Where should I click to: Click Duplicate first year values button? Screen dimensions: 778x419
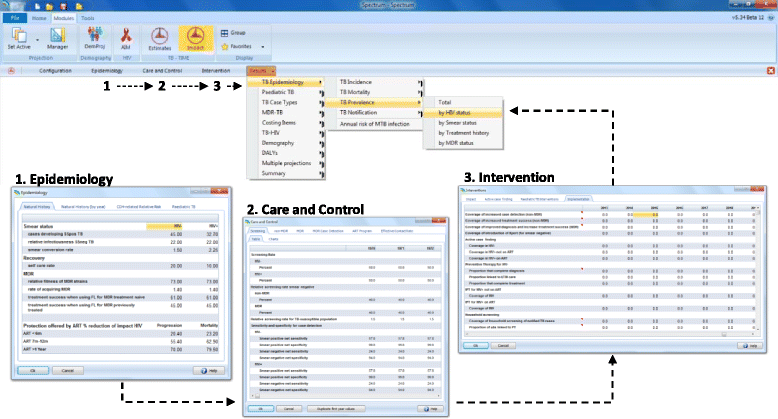[336, 409]
